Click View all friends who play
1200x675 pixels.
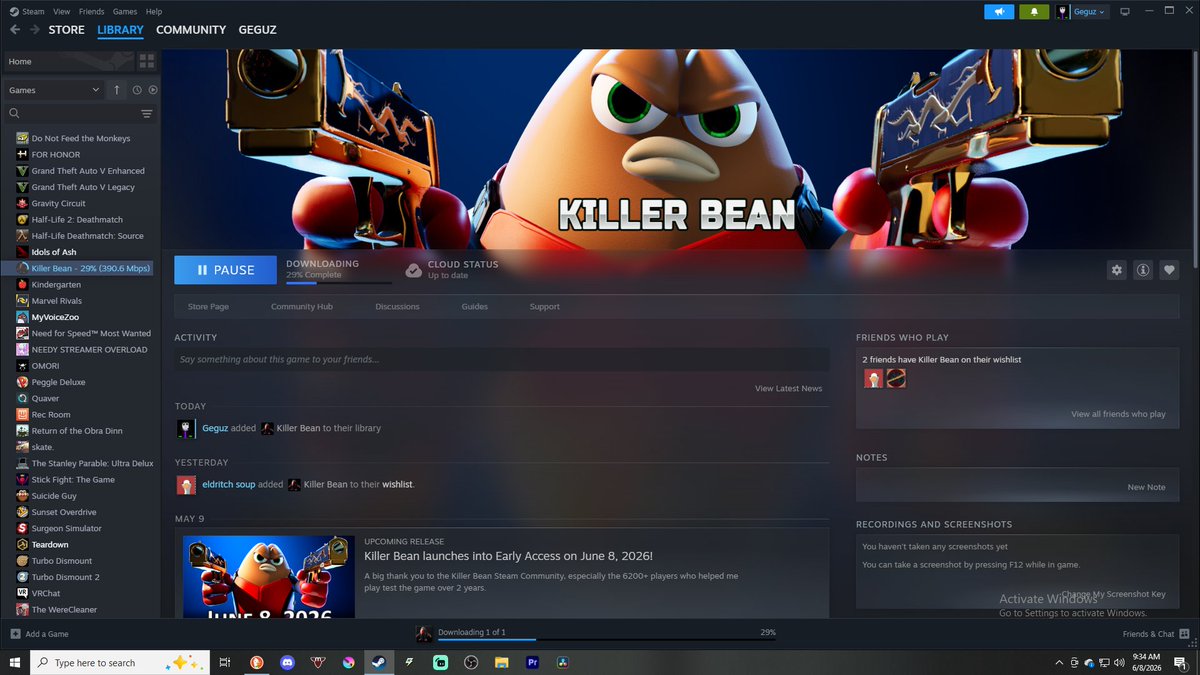click(x=1118, y=414)
